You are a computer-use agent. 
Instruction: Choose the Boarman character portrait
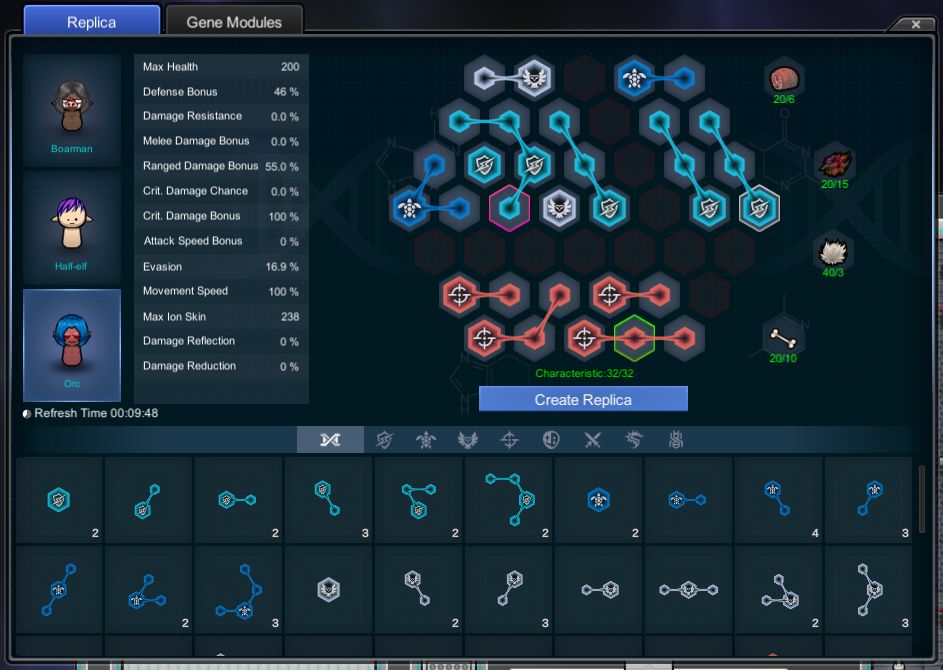point(72,109)
